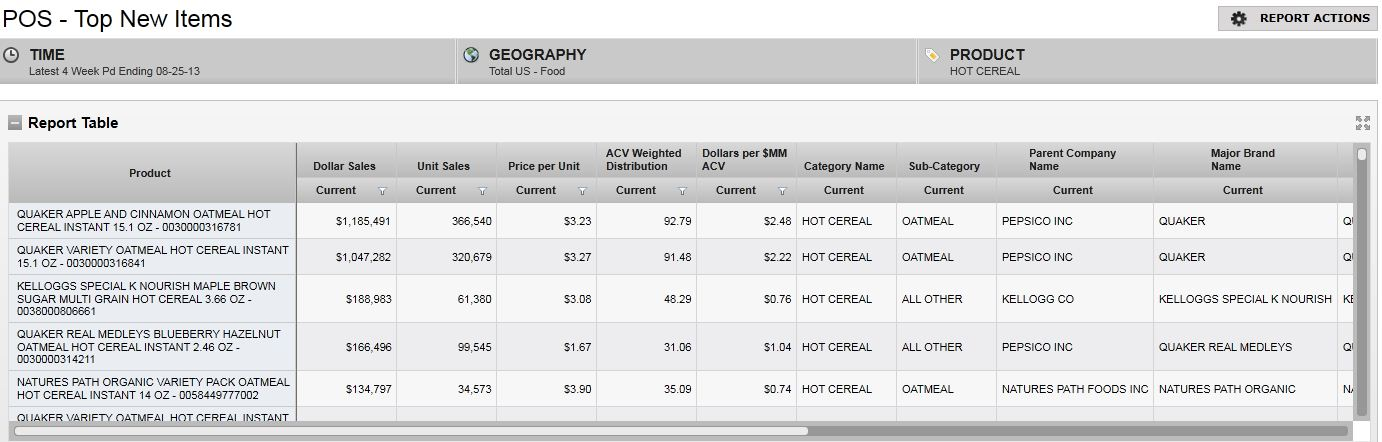Screen dimensions: 1382x442
Task: Click the Time clock icon
Action: 12,56
